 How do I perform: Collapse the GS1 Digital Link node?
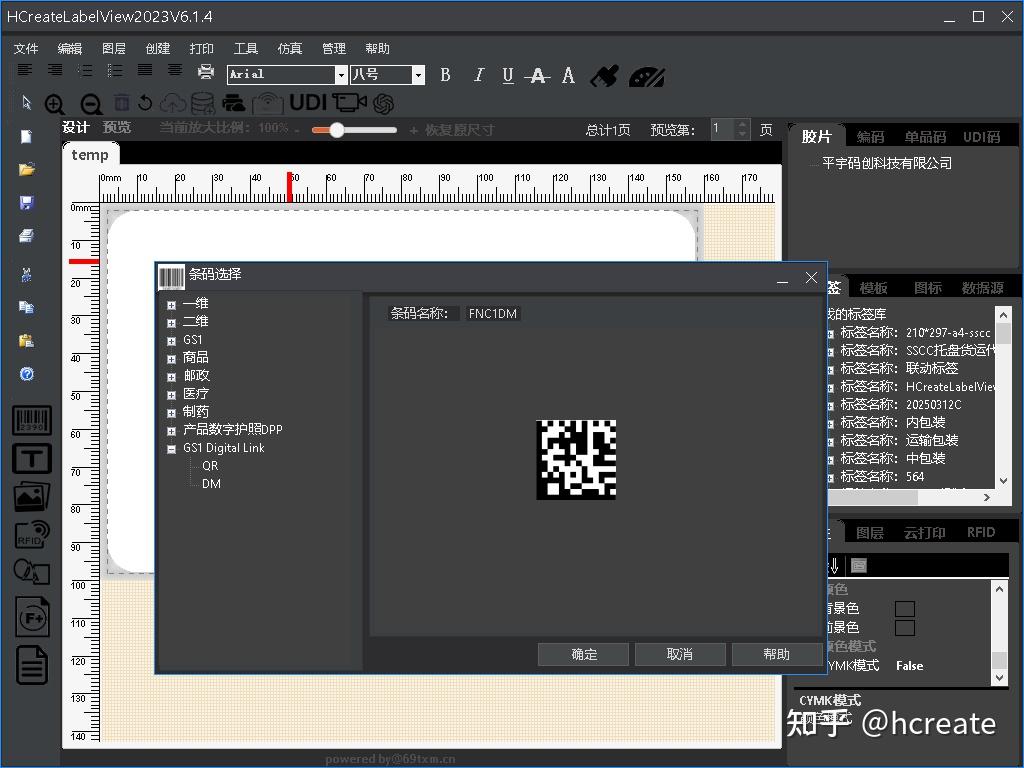click(x=172, y=449)
